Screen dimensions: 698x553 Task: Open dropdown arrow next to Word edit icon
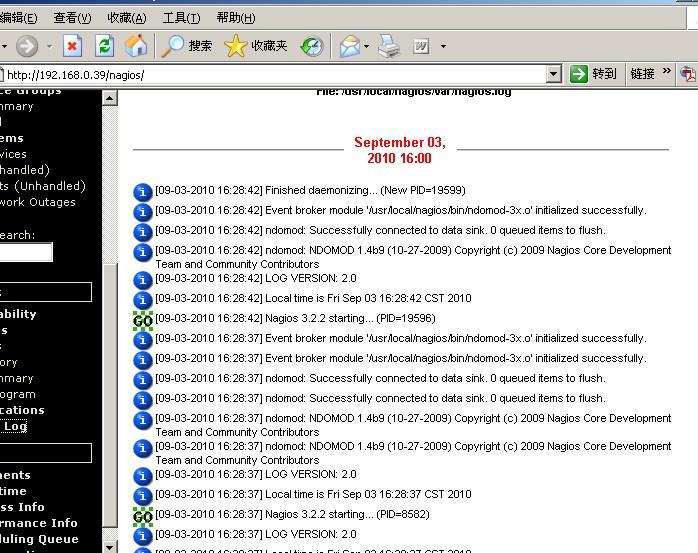[x=443, y=46]
